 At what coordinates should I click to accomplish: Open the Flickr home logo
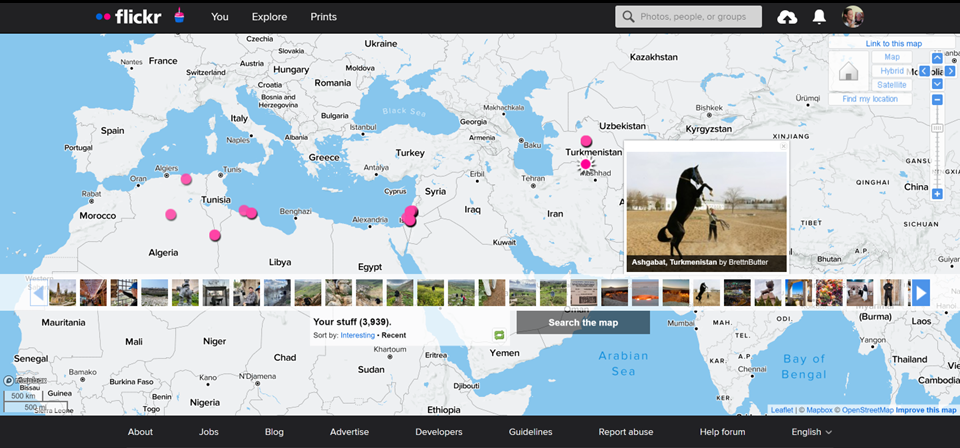point(129,17)
